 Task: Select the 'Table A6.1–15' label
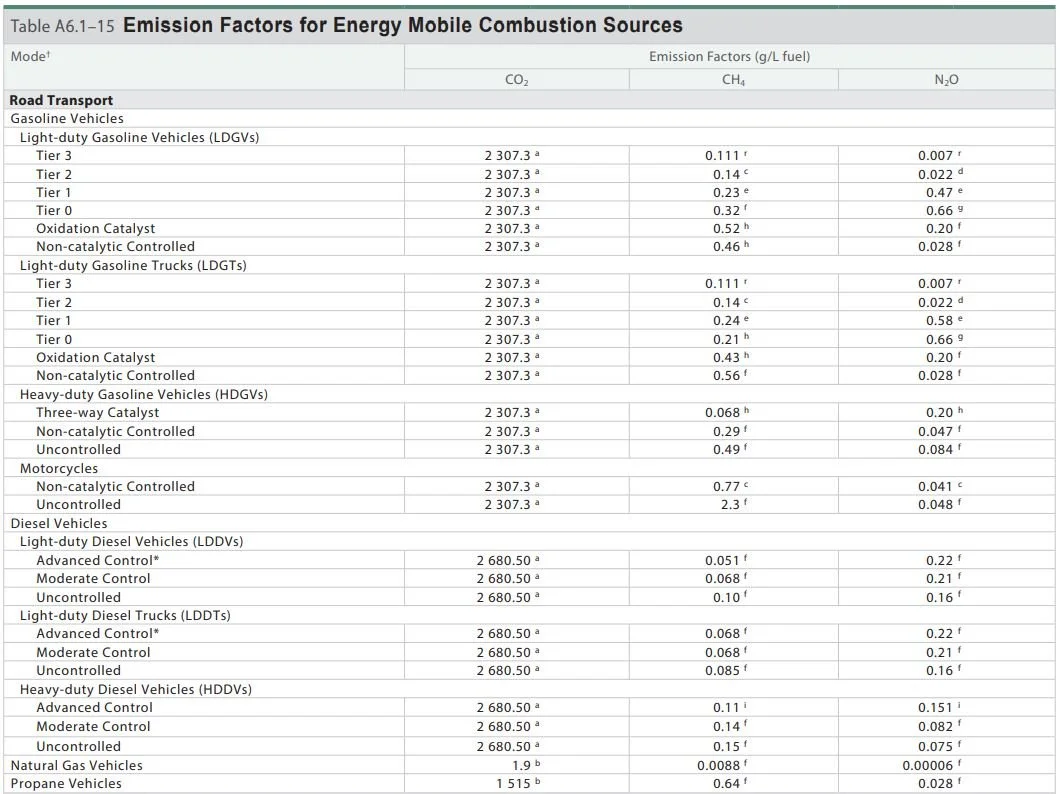[62, 26]
